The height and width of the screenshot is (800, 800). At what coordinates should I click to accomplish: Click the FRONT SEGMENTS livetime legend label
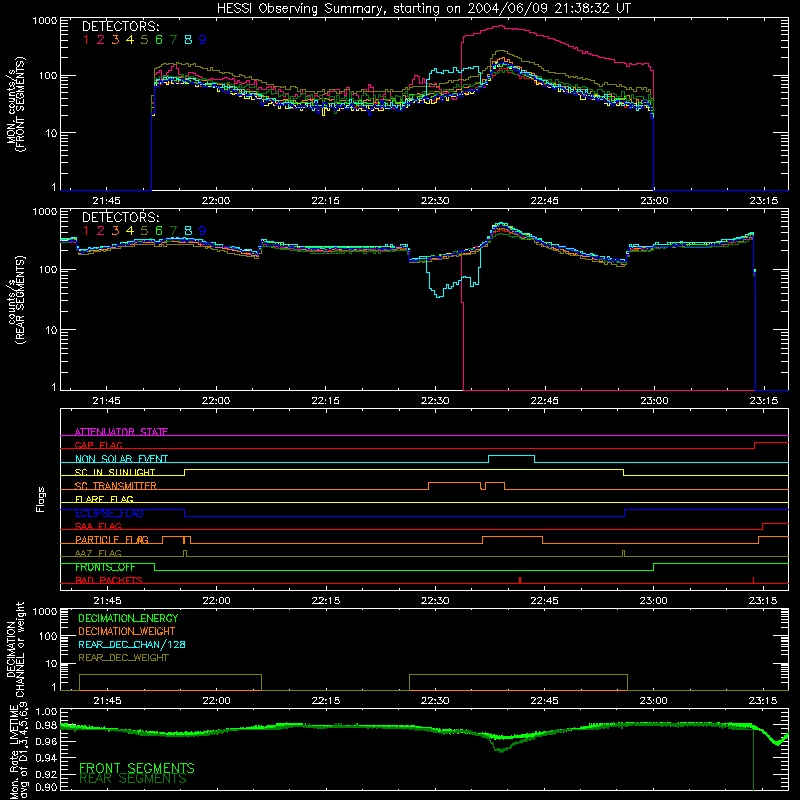pyautogui.click(x=137, y=768)
